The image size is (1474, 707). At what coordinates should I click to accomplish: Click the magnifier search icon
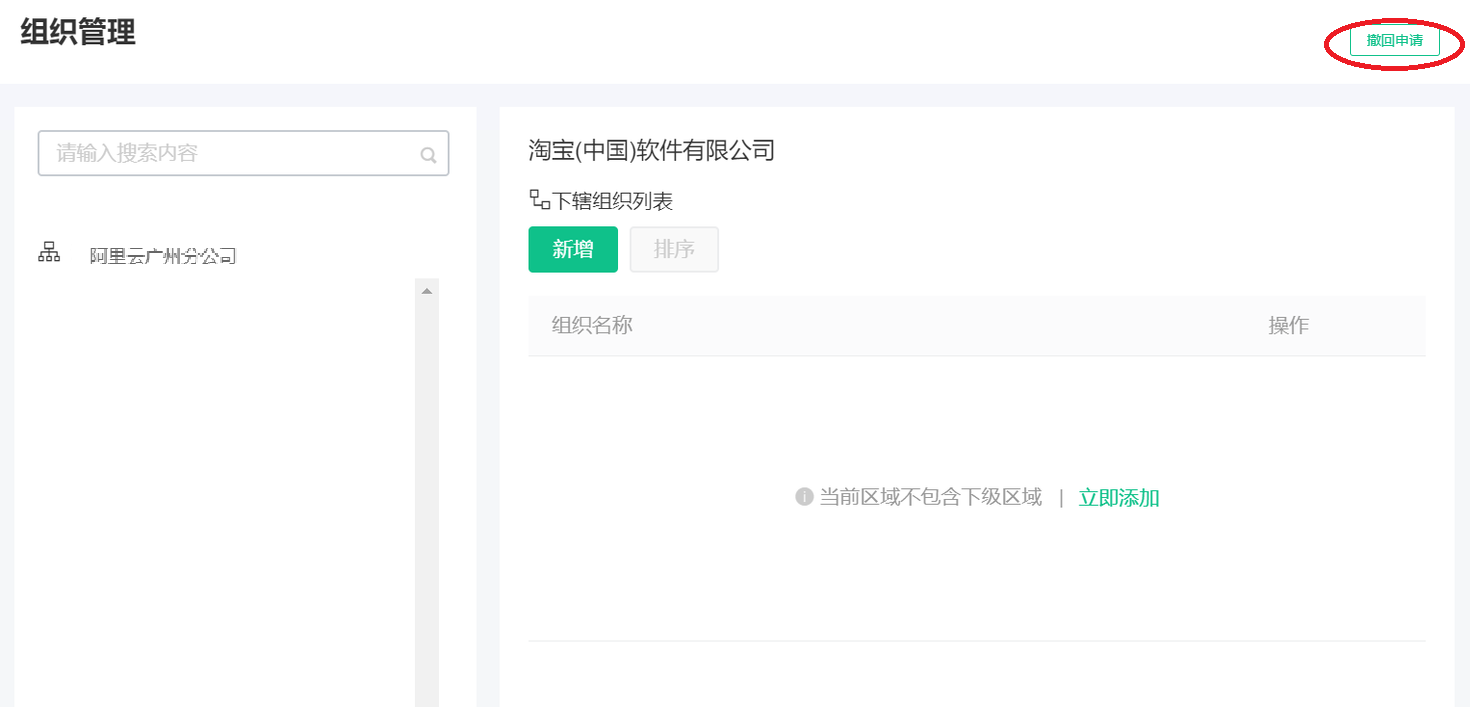coord(428,155)
